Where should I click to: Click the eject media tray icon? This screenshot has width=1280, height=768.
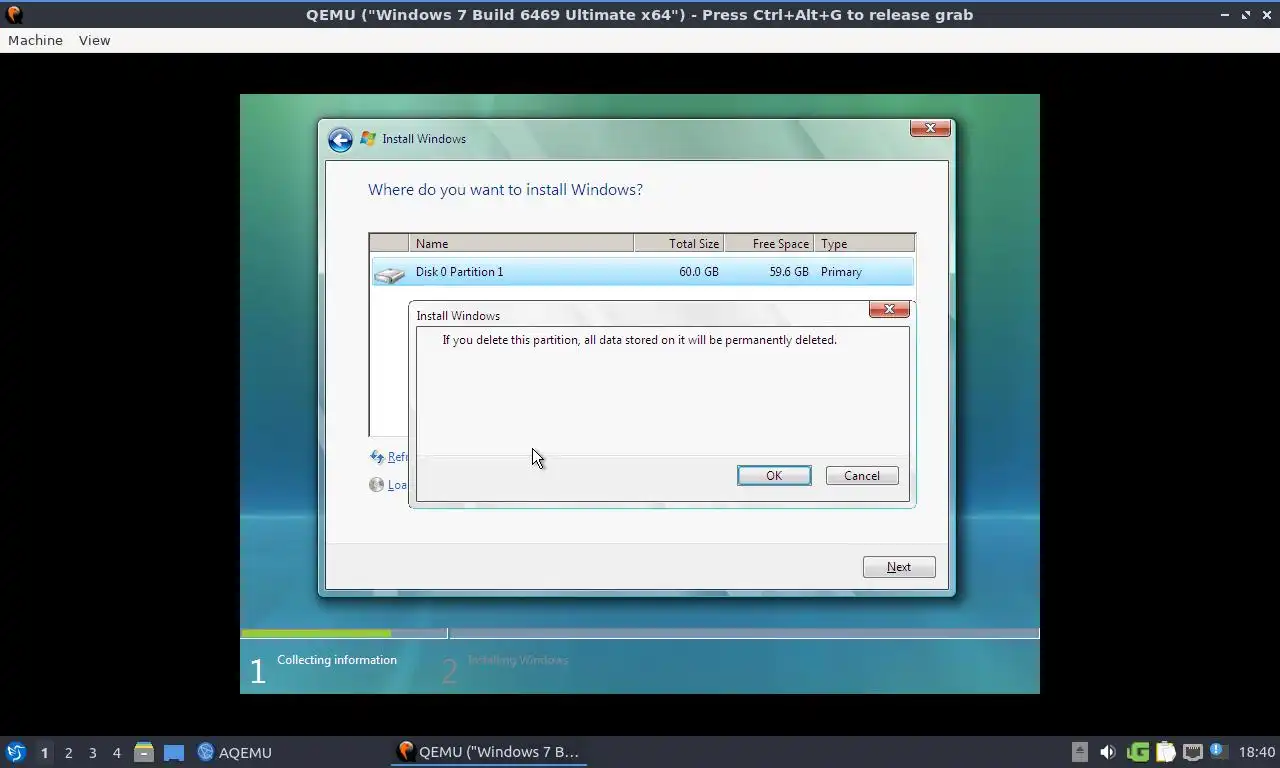1079,752
